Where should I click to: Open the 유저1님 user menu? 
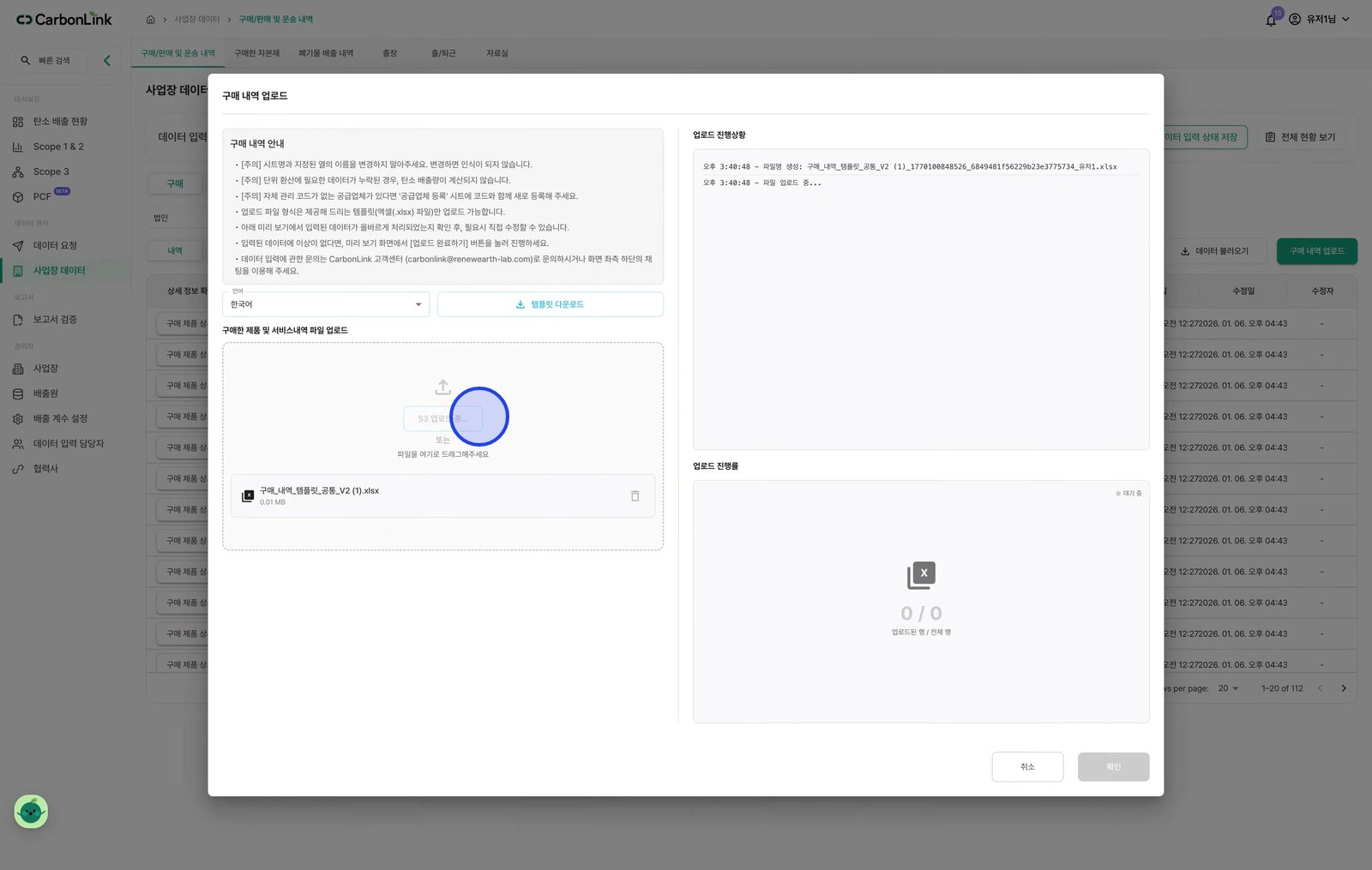[x=1320, y=19]
